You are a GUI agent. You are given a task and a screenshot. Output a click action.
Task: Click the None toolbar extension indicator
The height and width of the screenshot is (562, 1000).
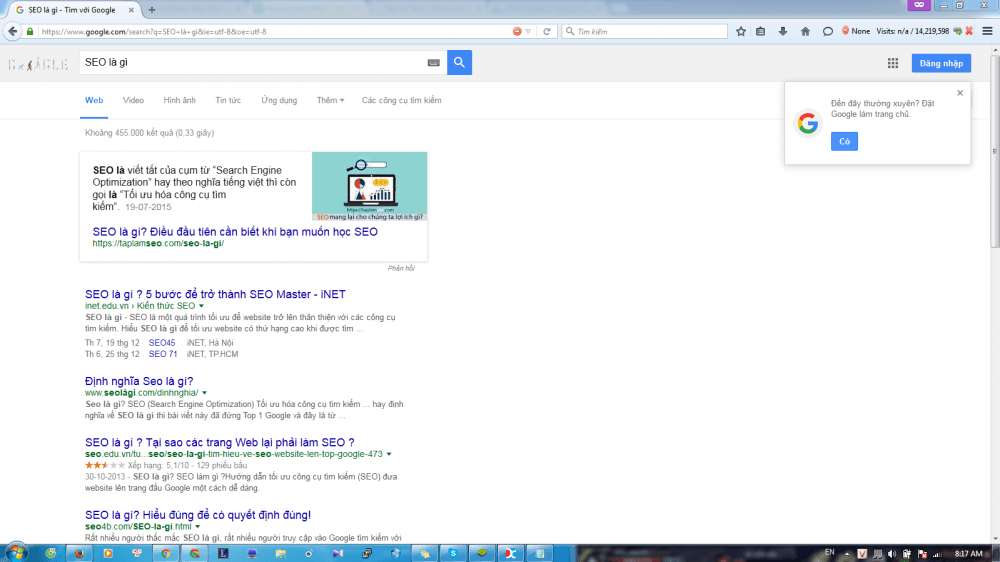[856, 31]
